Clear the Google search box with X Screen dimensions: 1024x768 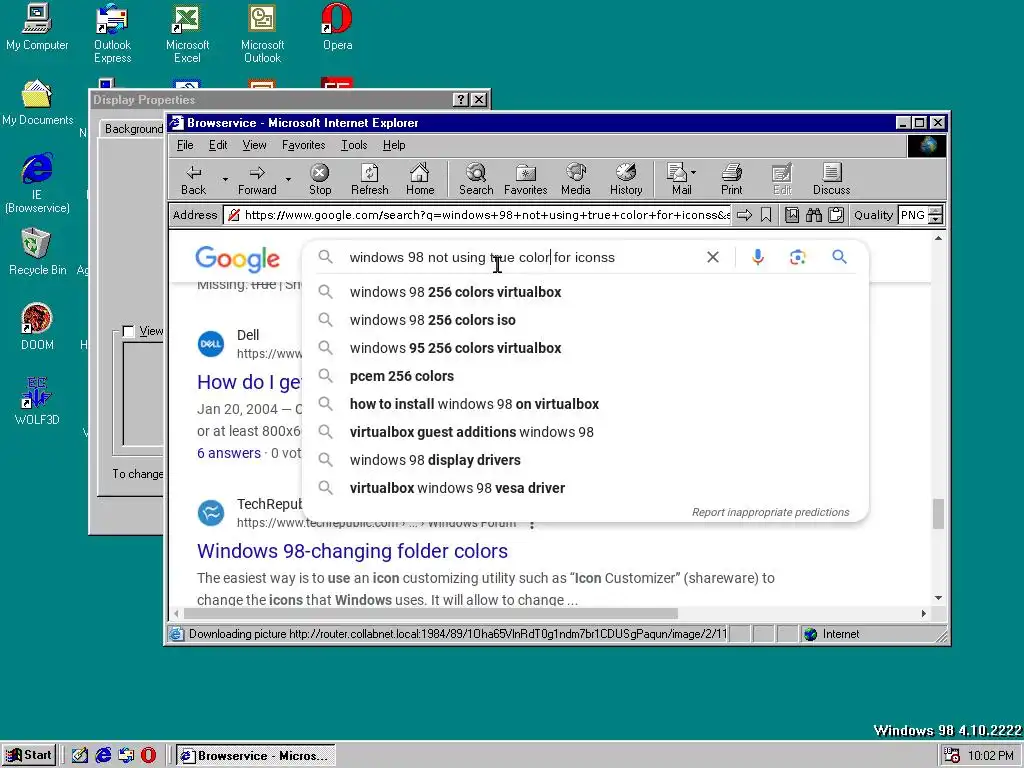(x=713, y=257)
